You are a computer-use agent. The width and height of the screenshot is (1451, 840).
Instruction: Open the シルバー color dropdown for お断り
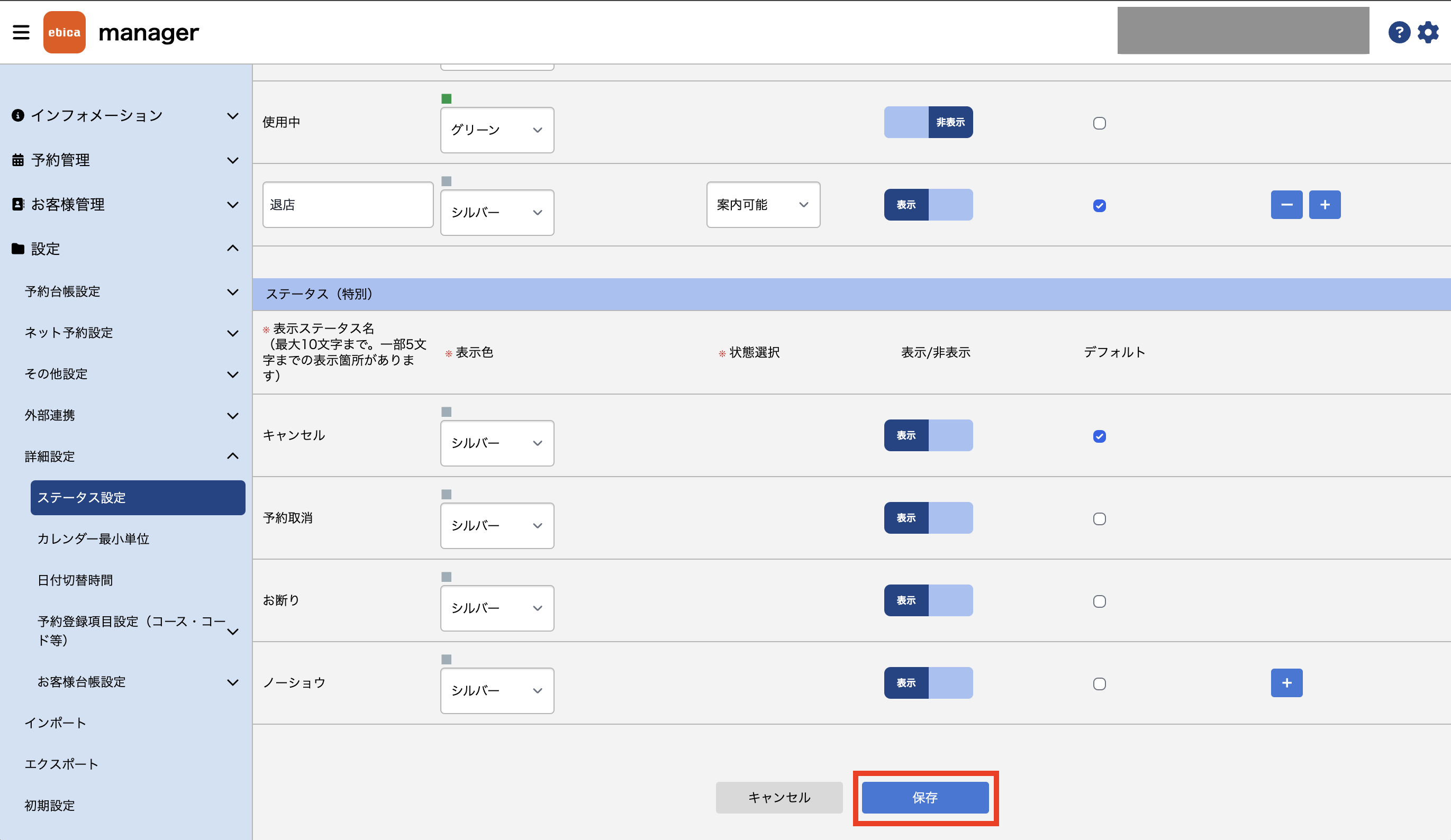[497, 608]
